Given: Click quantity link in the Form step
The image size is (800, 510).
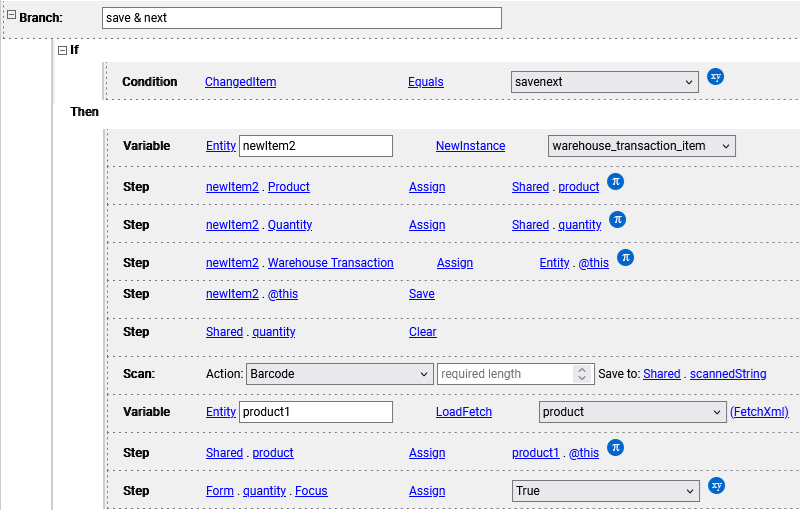Looking at the screenshot, I should (264, 491).
